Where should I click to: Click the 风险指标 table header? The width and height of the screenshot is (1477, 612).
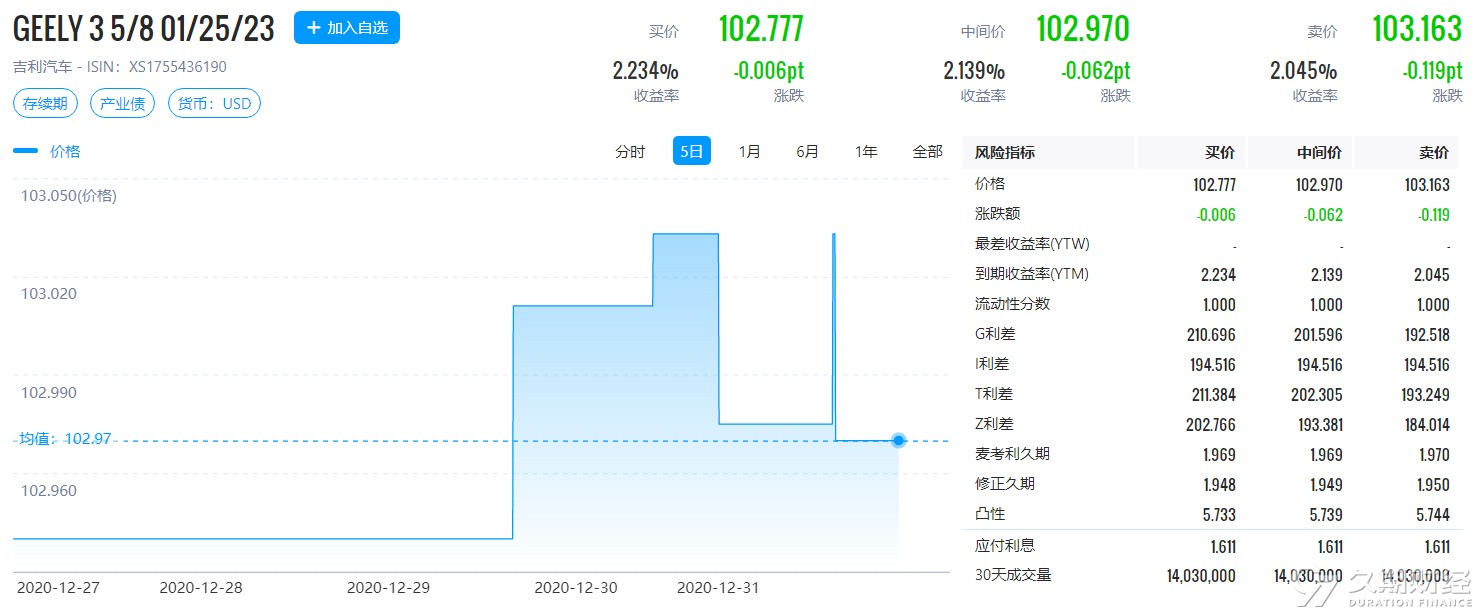(1005, 153)
